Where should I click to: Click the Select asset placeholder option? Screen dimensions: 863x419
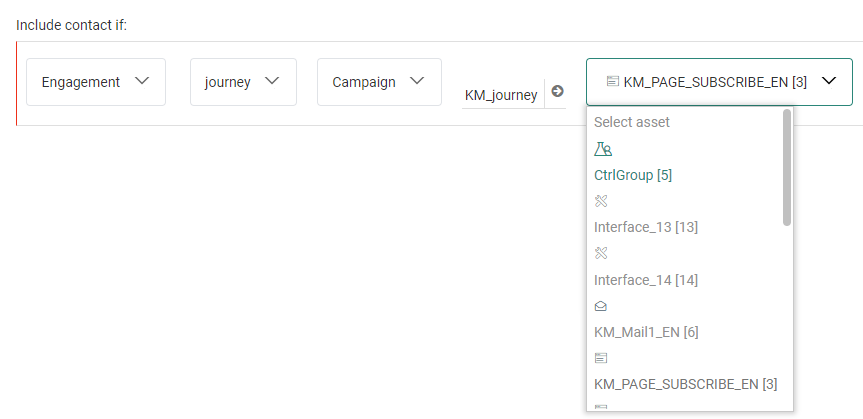tap(632, 122)
